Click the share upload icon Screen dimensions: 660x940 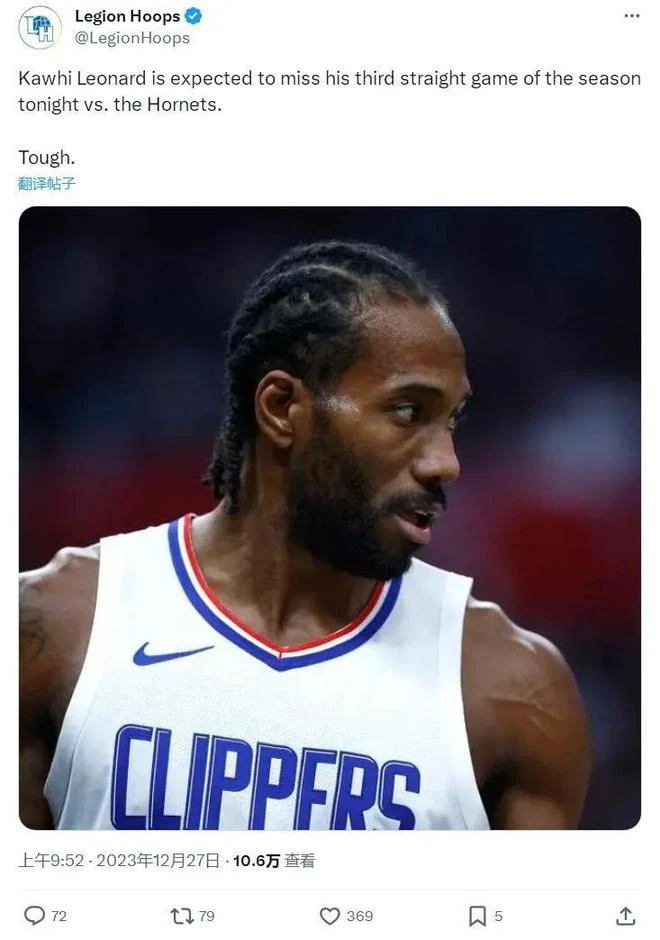pos(625,915)
